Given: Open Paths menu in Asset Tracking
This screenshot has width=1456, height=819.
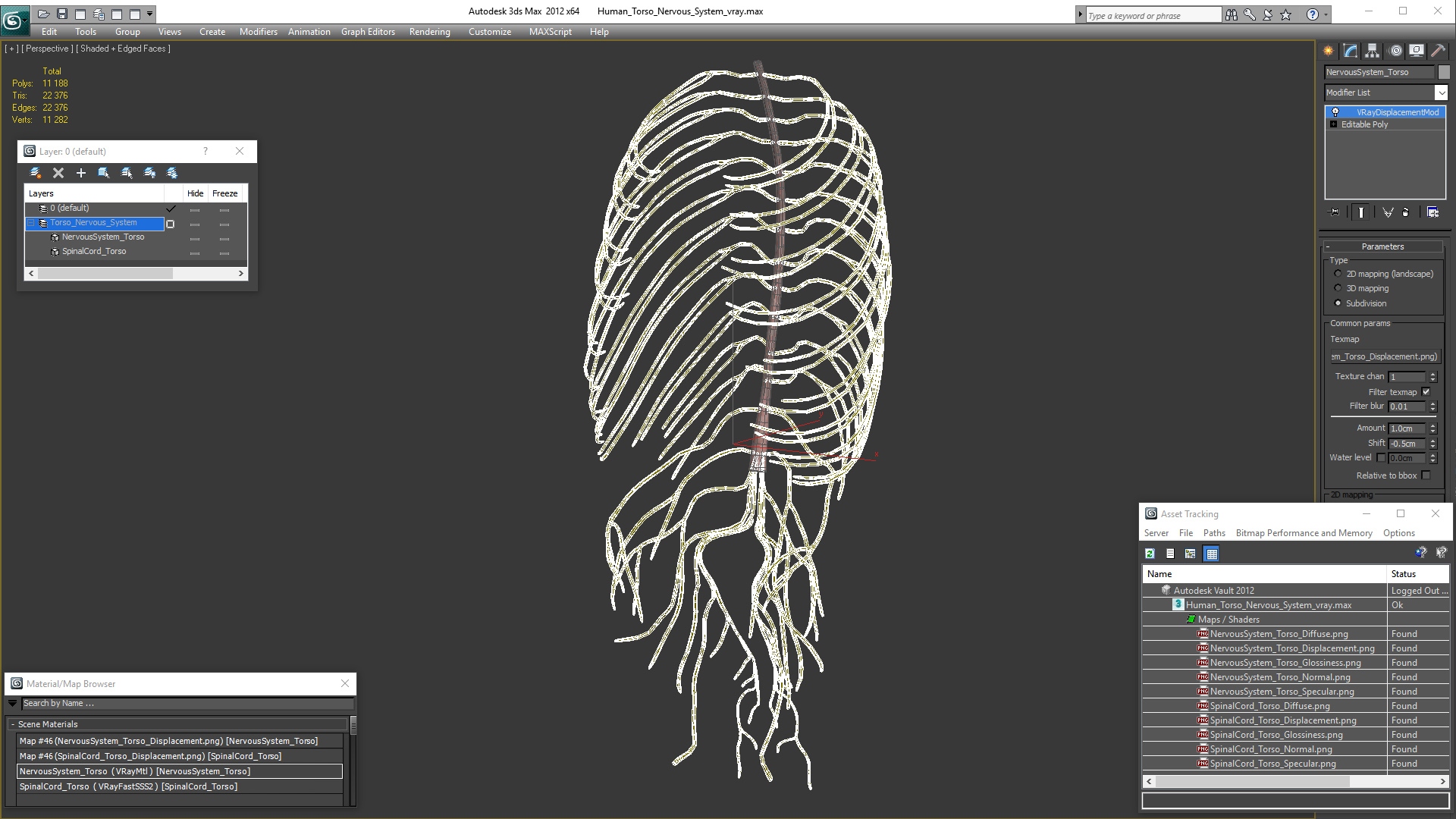Looking at the screenshot, I should click(x=1213, y=533).
